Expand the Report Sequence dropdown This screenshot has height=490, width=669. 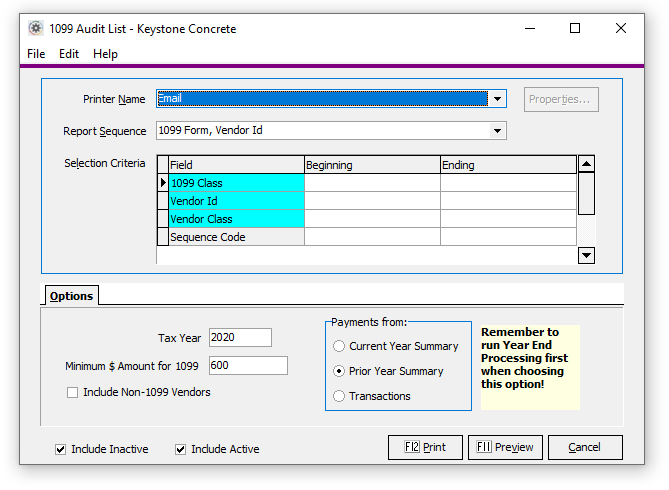coord(497,131)
